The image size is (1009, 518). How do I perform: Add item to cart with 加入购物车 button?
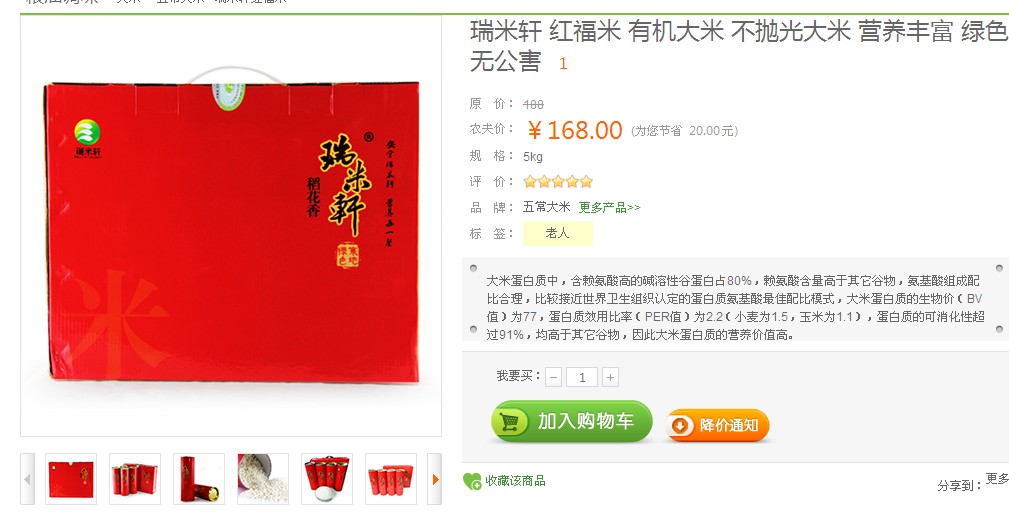tap(571, 421)
